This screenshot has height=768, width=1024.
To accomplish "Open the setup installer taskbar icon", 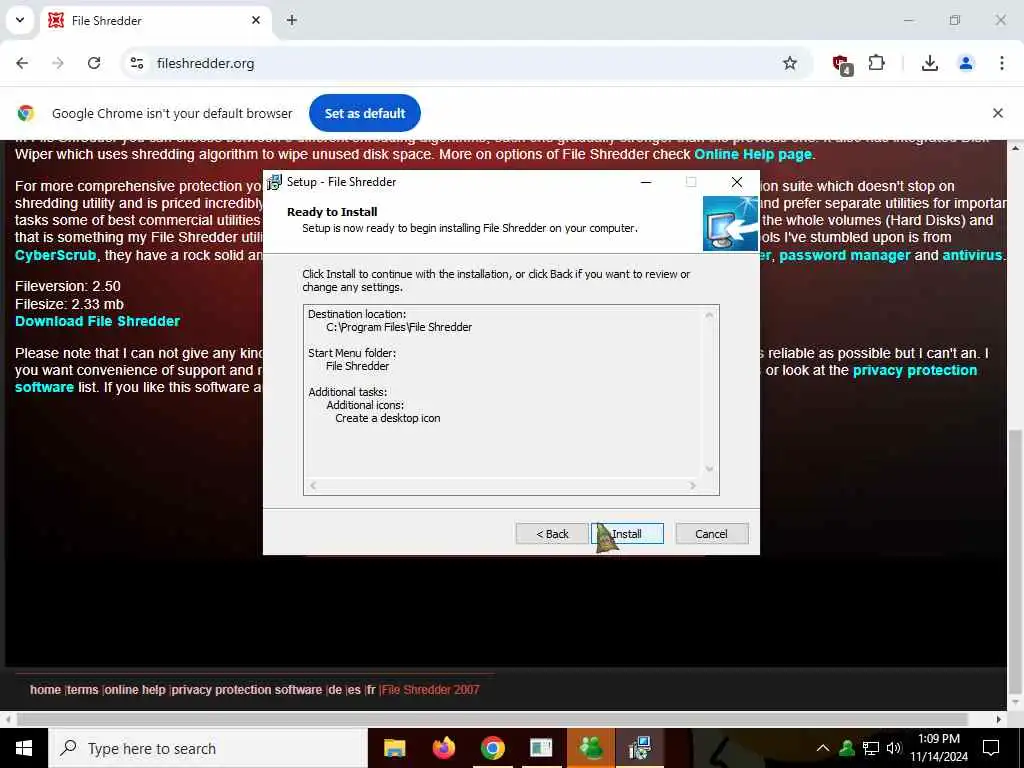I will pyautogui.click(x=639, y=748).
